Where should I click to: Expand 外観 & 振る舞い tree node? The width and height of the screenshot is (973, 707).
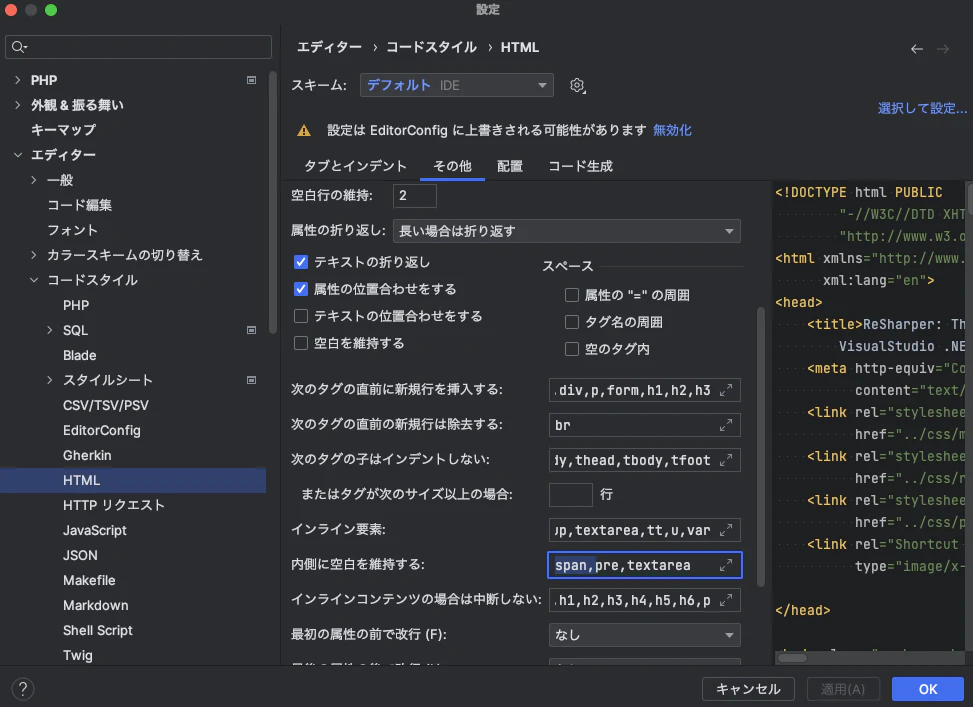17,105
